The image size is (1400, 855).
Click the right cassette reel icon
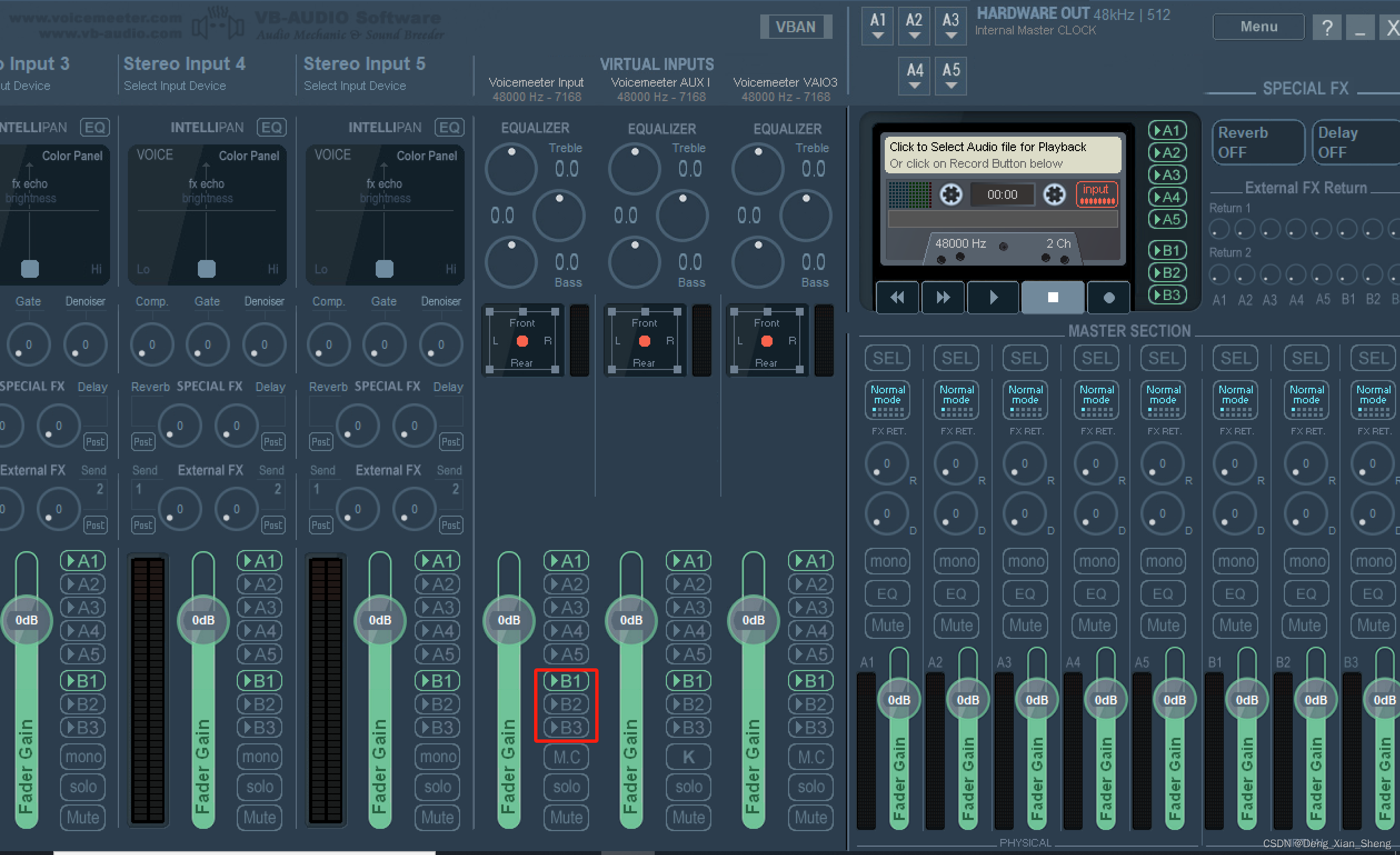(x=1054, y=194)
